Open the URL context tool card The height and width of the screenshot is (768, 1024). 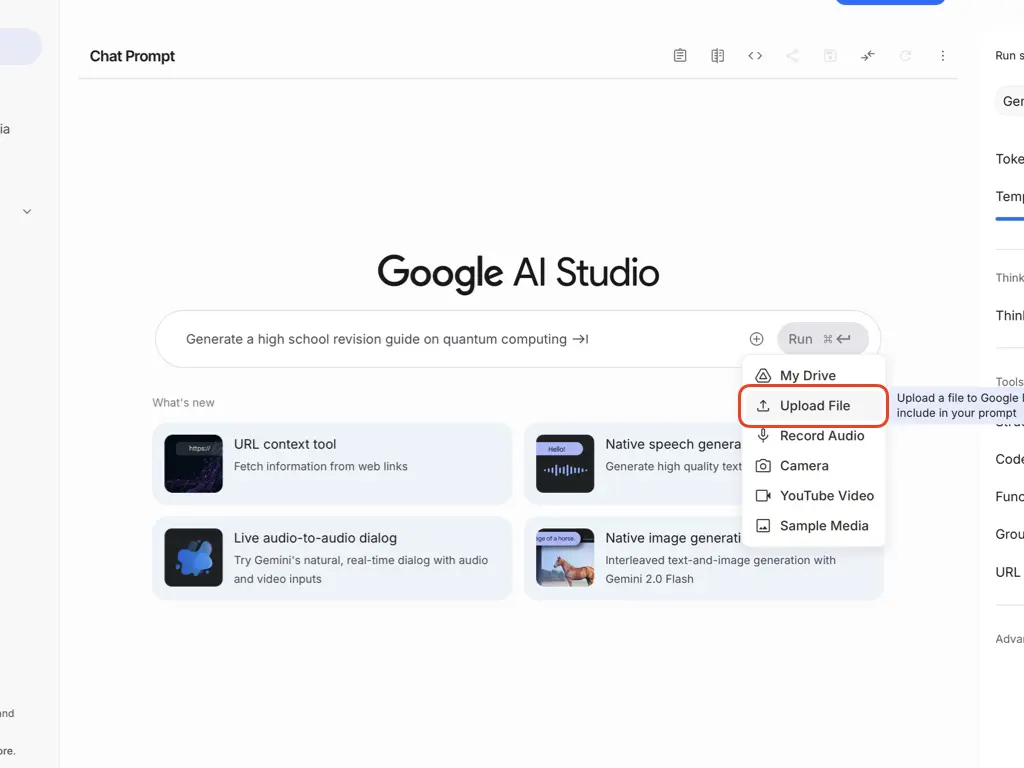pos(332,463)
